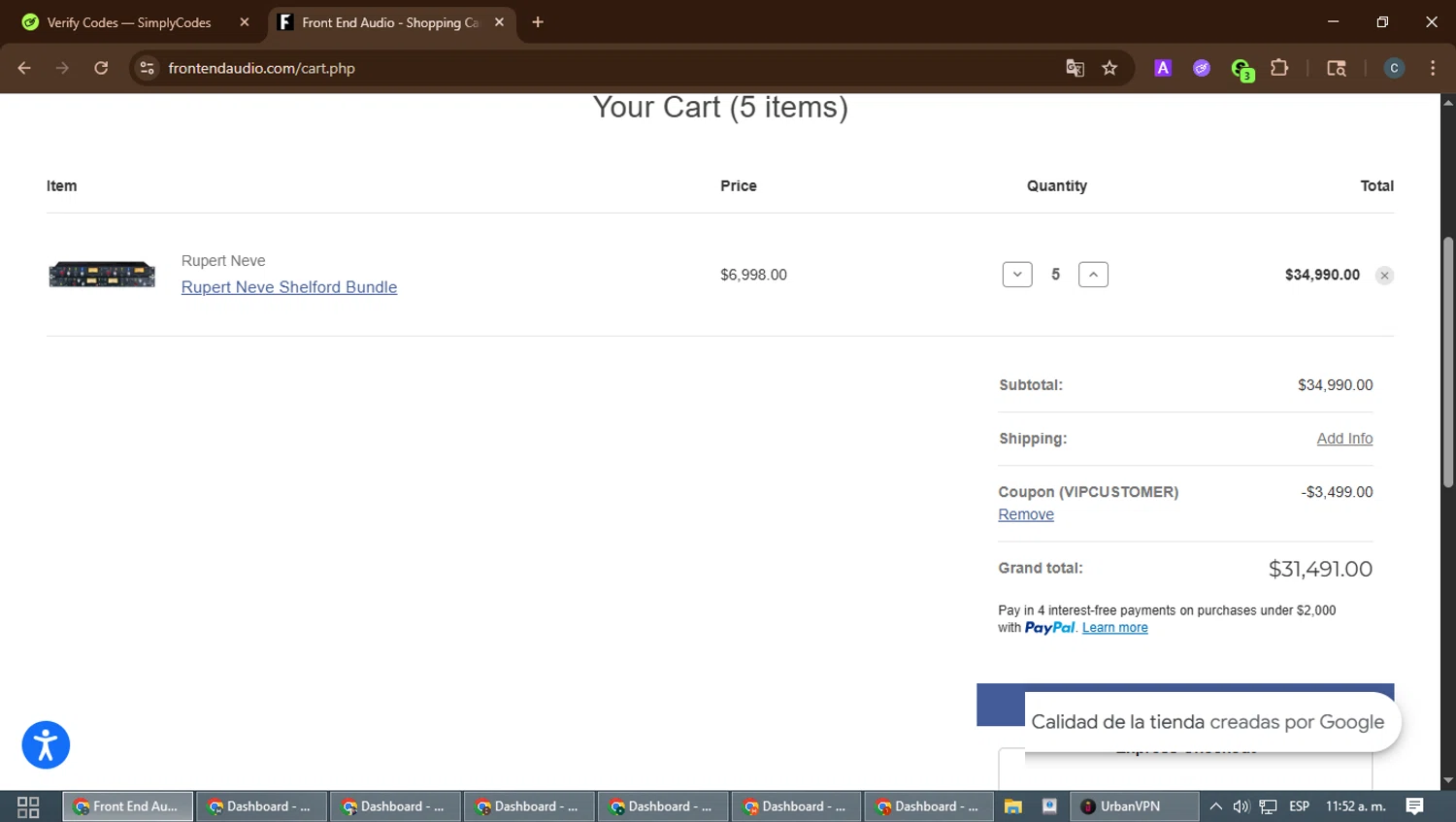Remove Rupert Neve Shelford Bundle from cart
Image resolution: width=1456 pixels, height=822 pixels.
tap(1384, 276)
